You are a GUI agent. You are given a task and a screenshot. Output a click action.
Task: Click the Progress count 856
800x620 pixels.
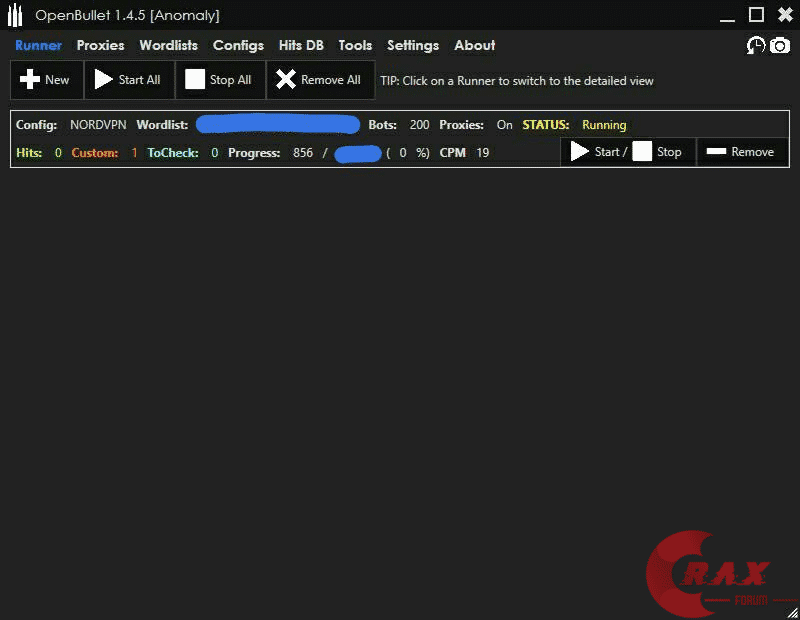coord(303,153)
